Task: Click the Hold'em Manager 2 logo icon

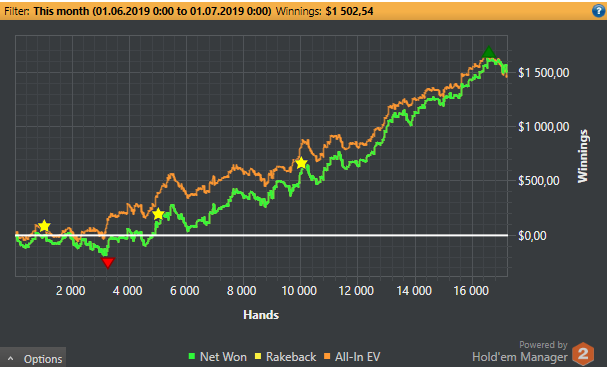Action: click(x=583, y=353)
